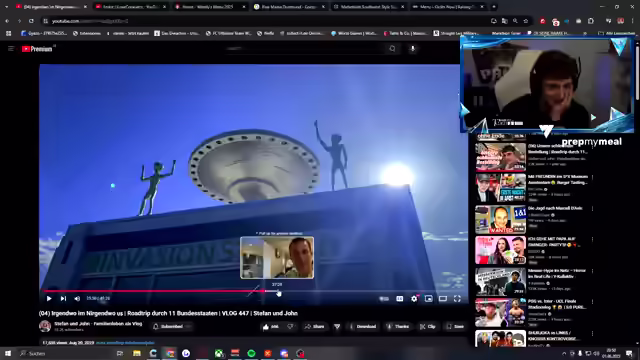
Task: Skip to the next video in the player
Action: coord(63,298)
